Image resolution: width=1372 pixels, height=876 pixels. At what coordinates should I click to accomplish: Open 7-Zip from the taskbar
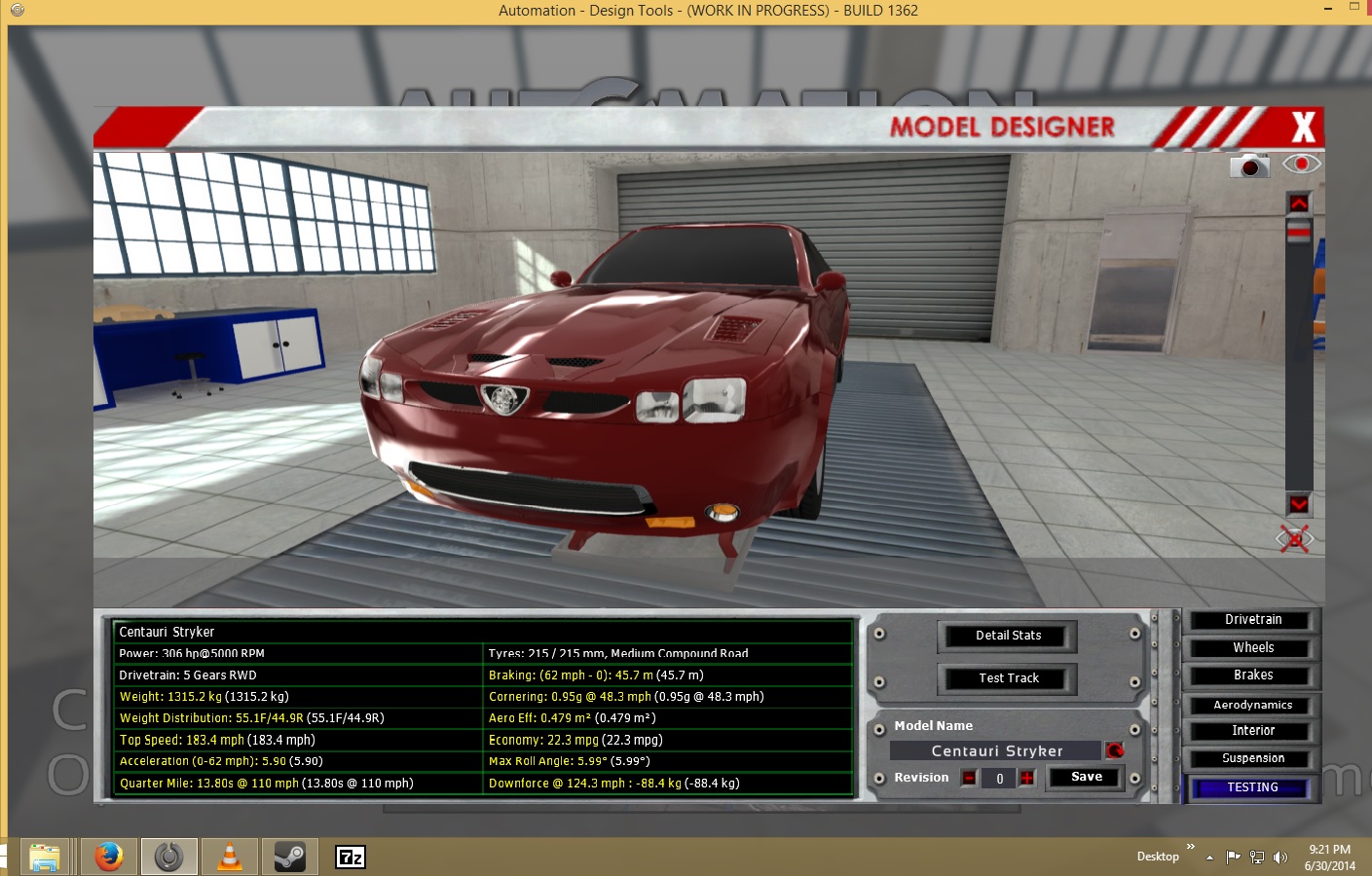[x=351, y=857]
